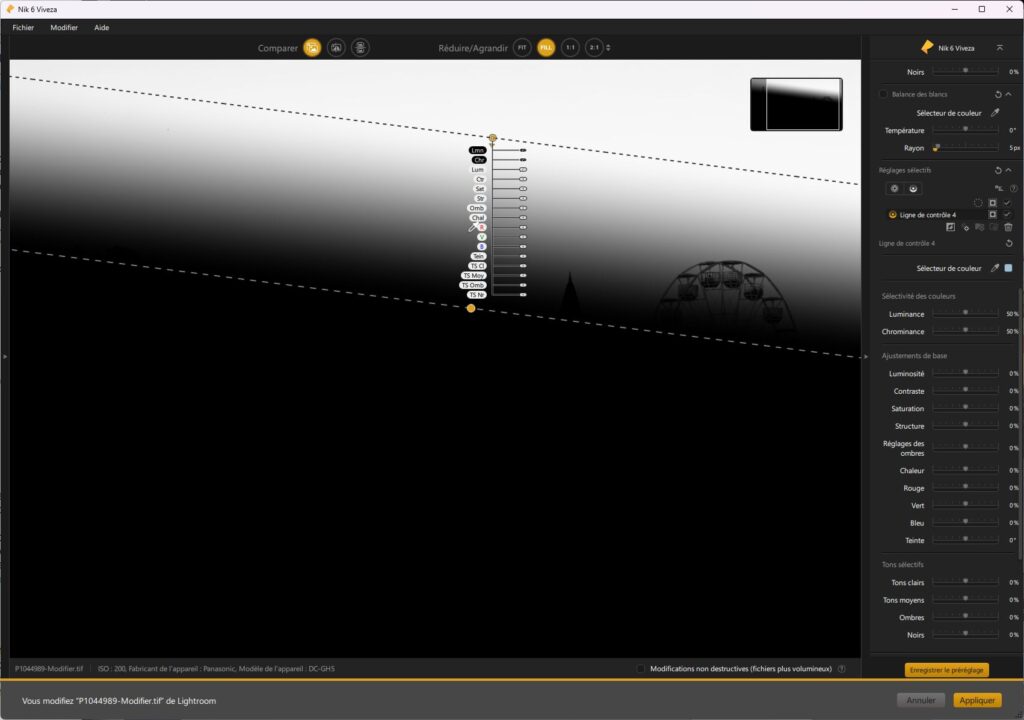Invert the selected control line mask
The height and width of the screenshot is (720, 1024).
click(x=950, y=227)
